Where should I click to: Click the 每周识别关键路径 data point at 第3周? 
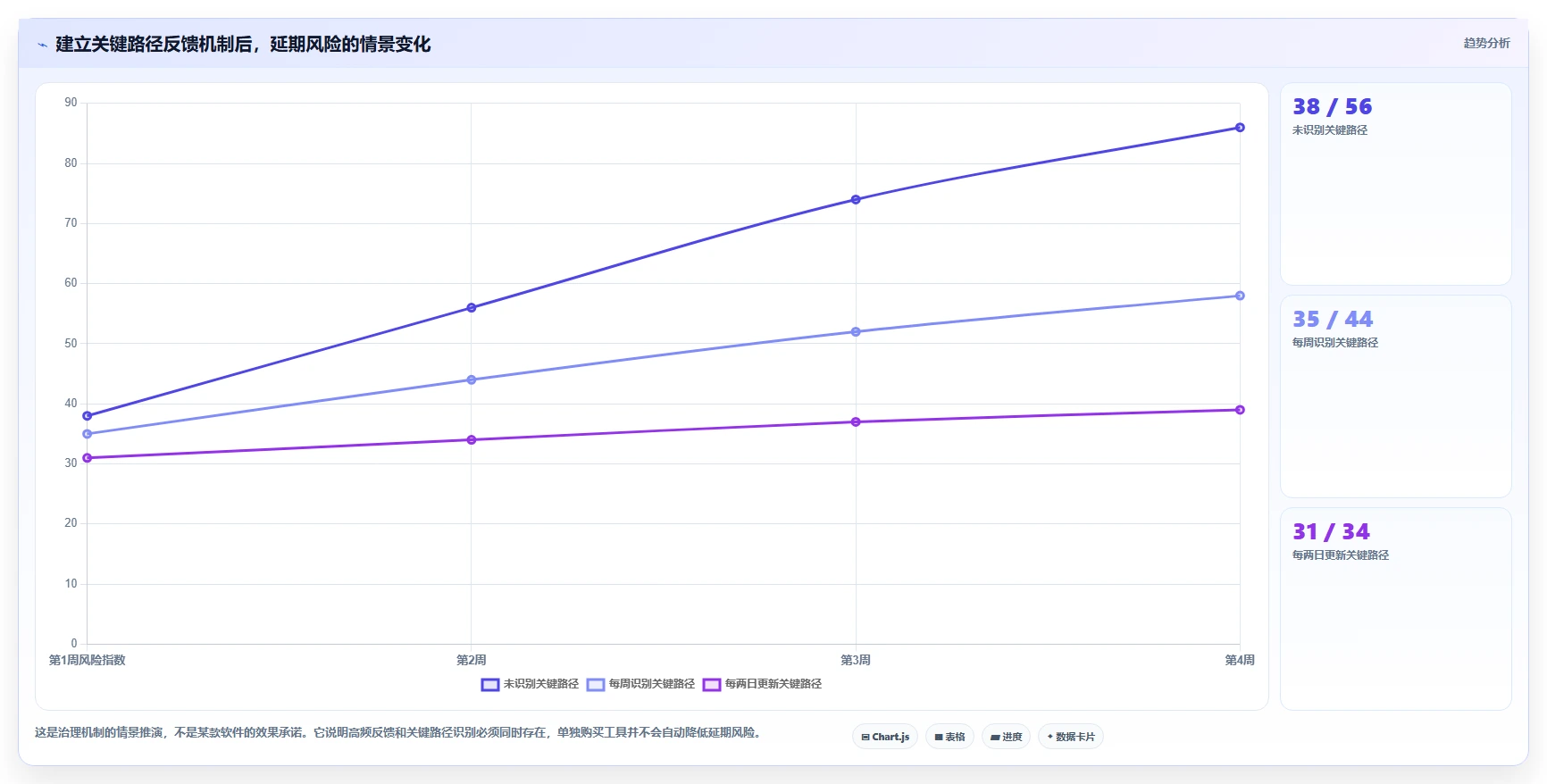(856, 332)
